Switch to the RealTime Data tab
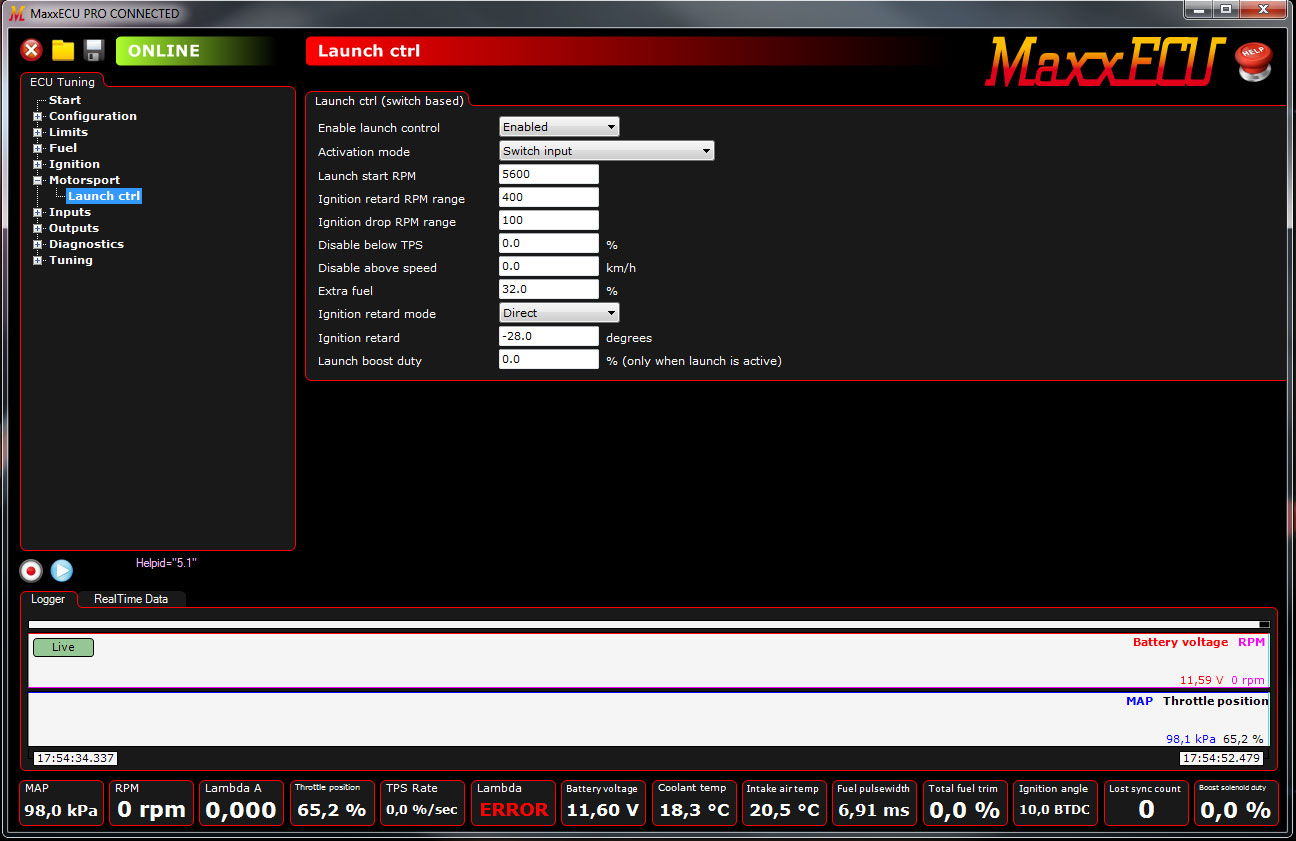 pos(131,599)
